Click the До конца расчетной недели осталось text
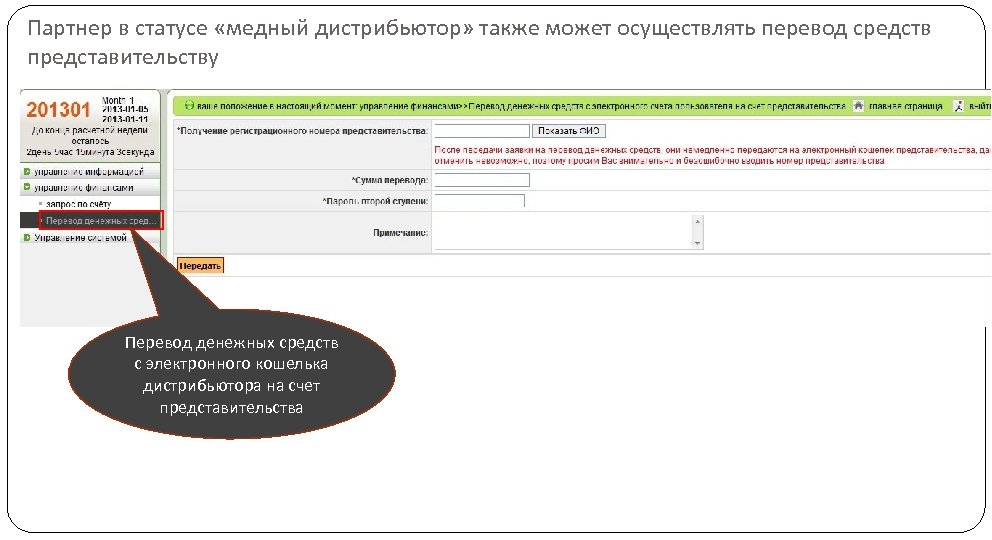Viewport: 992px width, 540px height. [x=90, y=135]
